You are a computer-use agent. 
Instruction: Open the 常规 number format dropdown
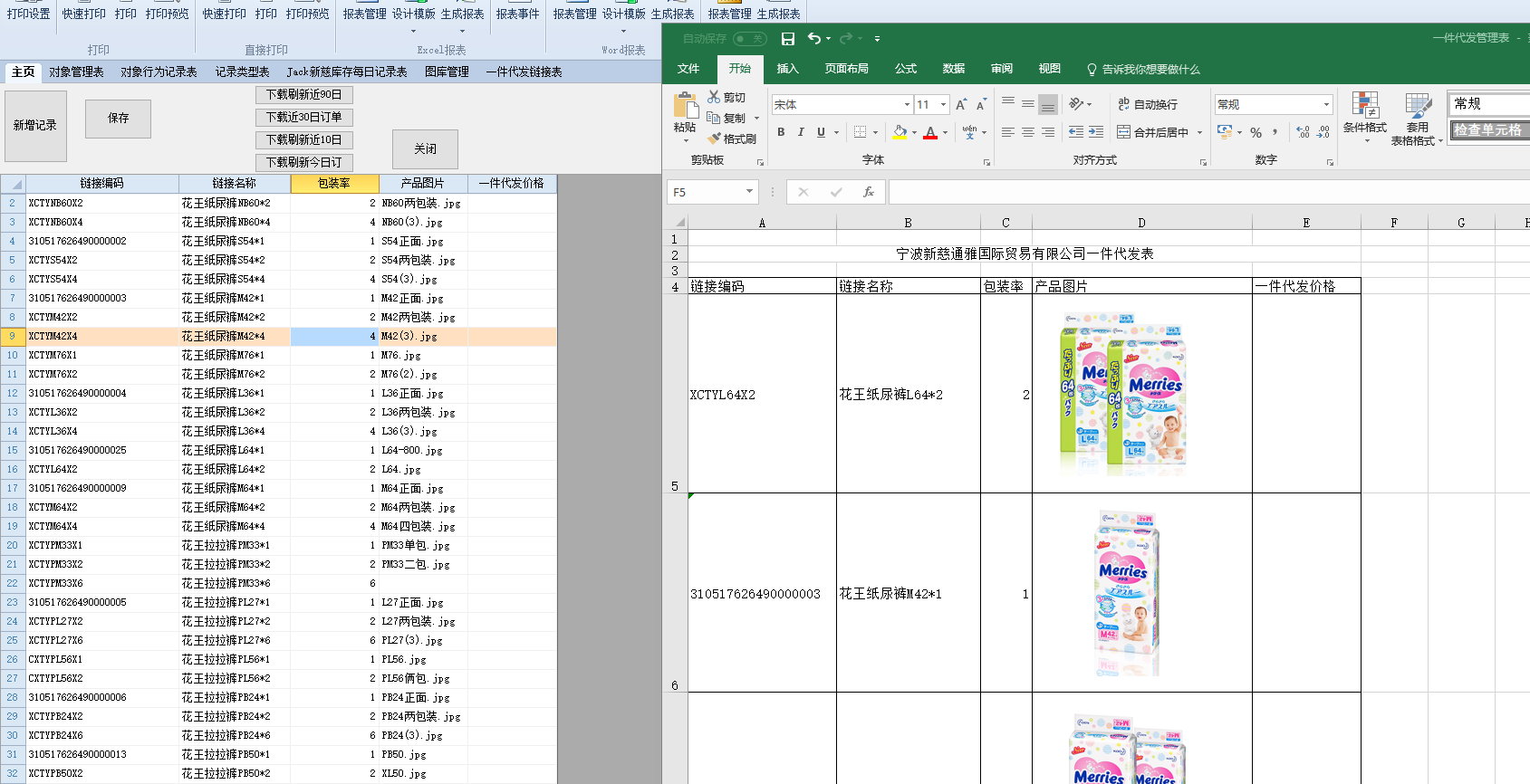coord(1326,105)
